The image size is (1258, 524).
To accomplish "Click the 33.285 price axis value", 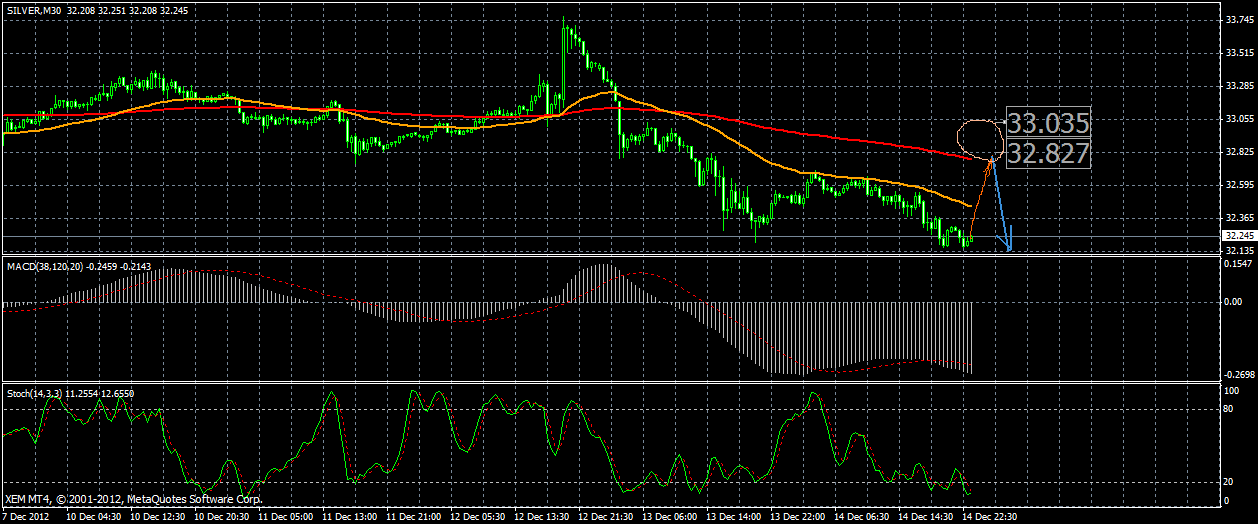I will click(1238, 85).
